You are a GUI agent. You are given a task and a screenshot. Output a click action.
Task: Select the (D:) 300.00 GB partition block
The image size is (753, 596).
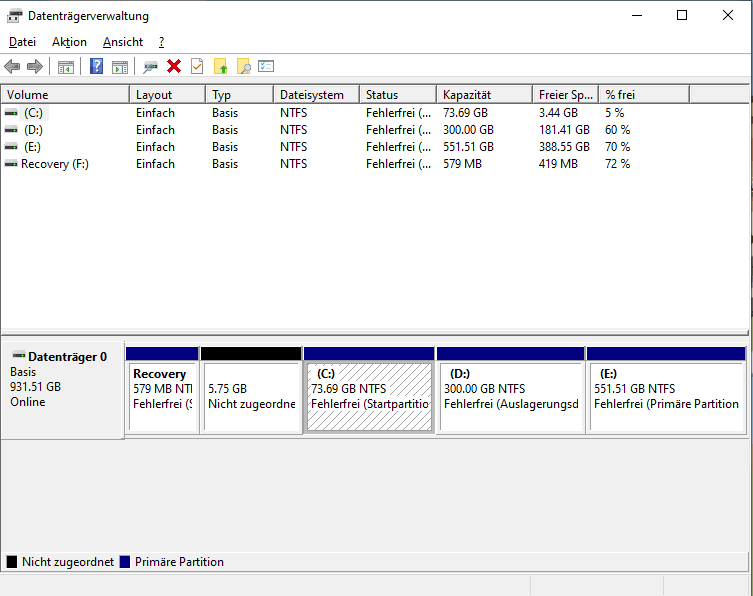click(510, 390)
